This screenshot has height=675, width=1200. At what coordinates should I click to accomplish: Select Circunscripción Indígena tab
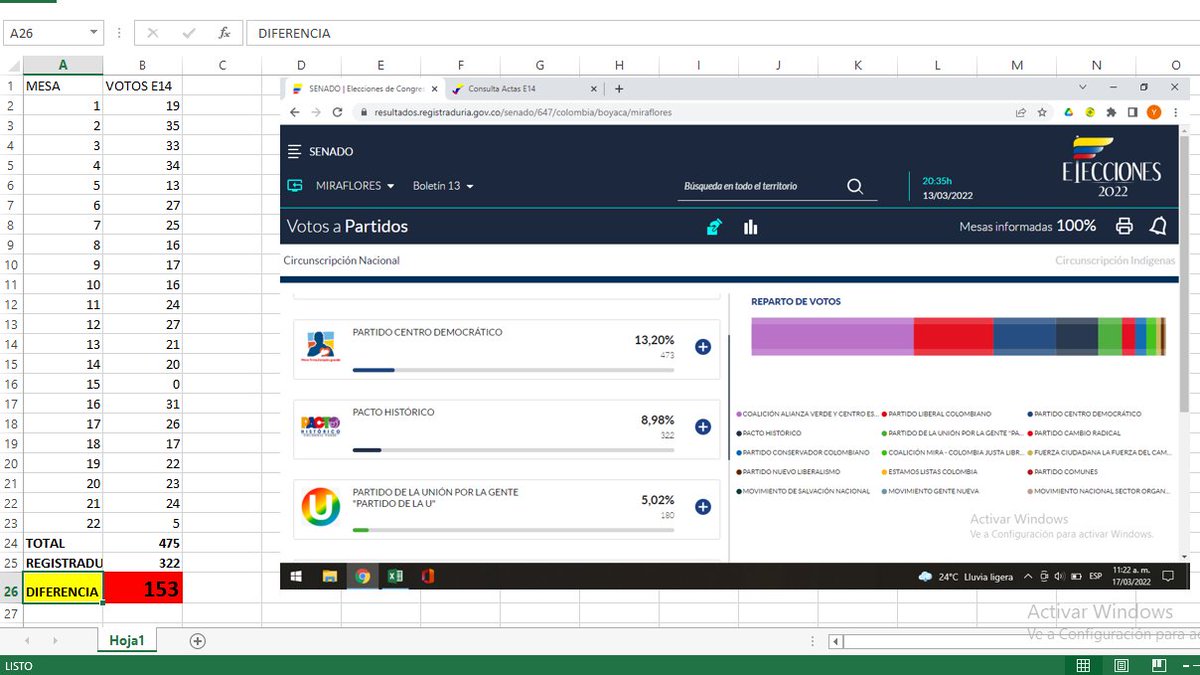tap(1115, 261)
